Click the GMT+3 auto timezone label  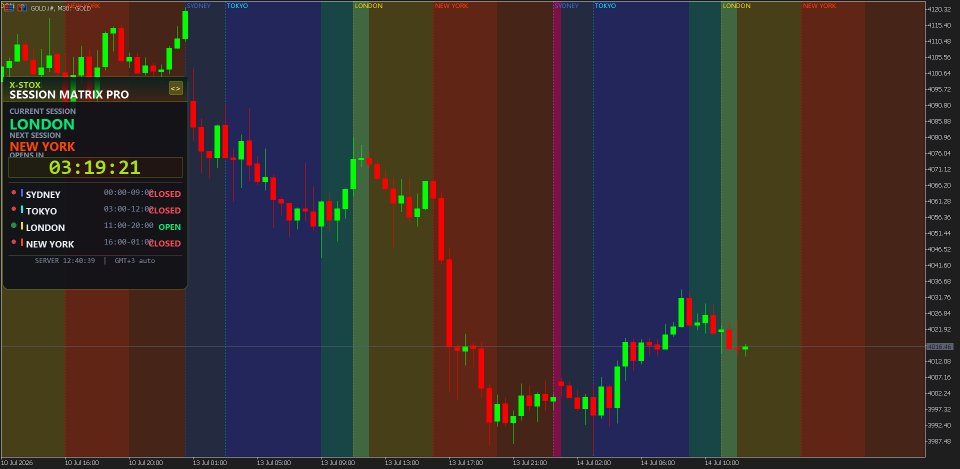[x=135, y=260]
